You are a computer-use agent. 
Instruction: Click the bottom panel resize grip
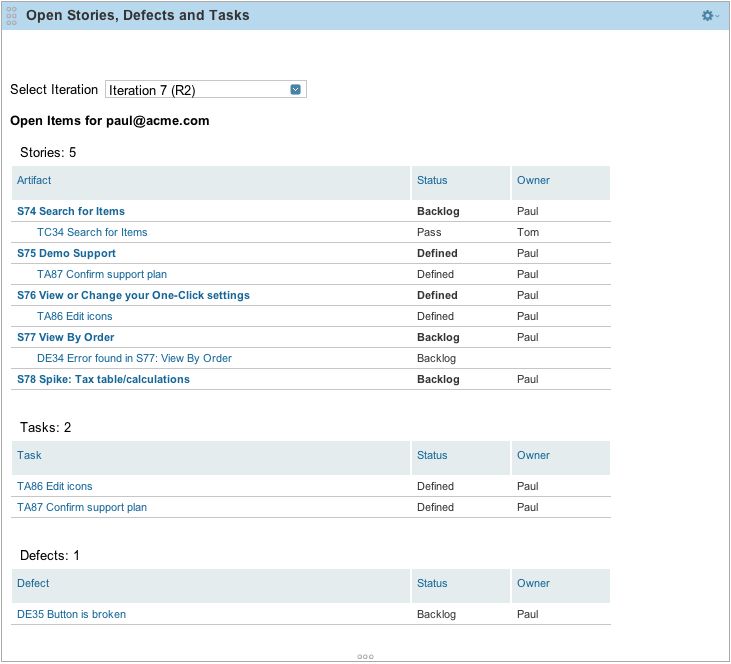[365, 657]
